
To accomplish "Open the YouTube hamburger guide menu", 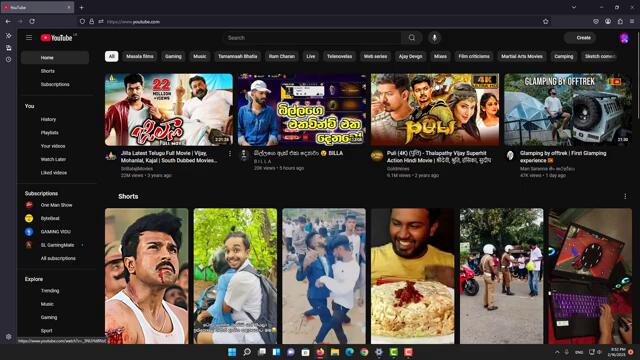I will click(x=29, y=38).
